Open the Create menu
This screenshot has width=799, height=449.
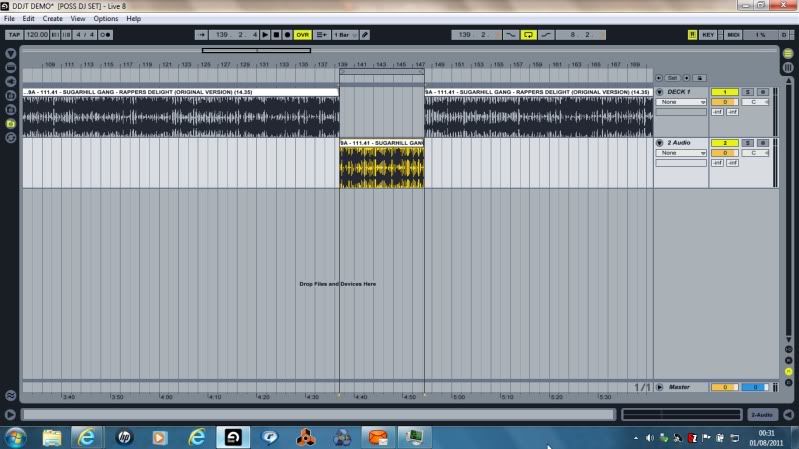pyautogui.click(x=52, y=18)
